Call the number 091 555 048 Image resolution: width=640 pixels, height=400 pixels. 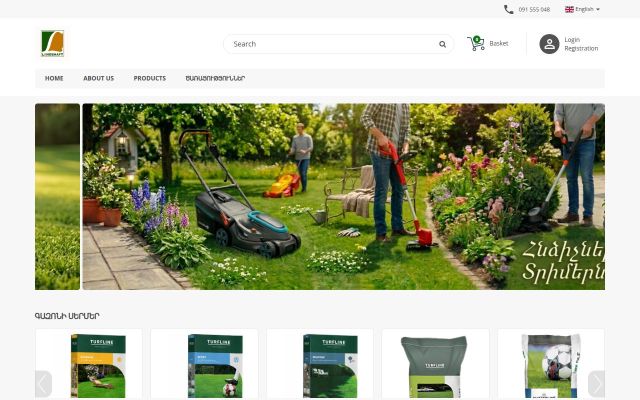point(534,9)
